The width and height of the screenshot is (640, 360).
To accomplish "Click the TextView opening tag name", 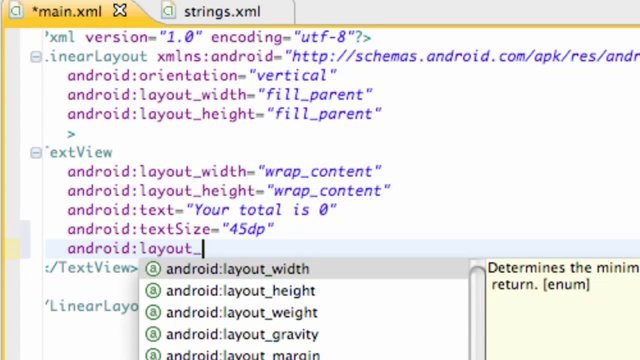I will pyautogui.click(x=79, y=153).
